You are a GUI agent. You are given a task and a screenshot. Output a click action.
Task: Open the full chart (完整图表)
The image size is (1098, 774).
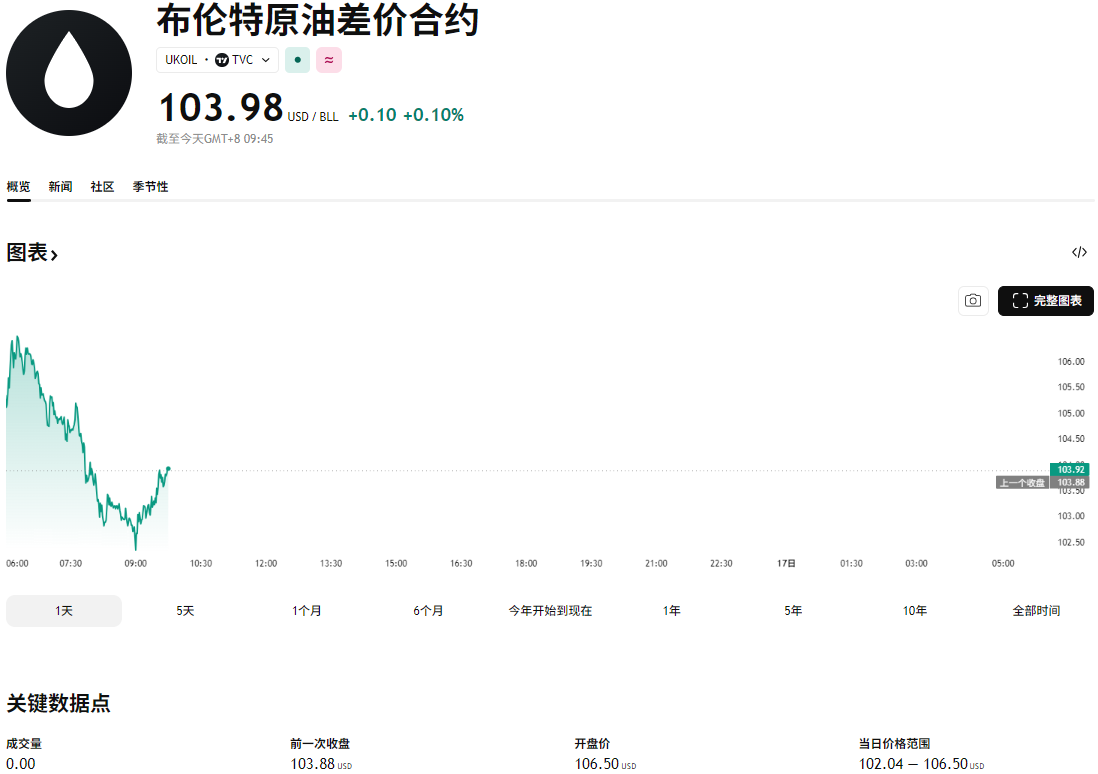tap(1046, 301)
